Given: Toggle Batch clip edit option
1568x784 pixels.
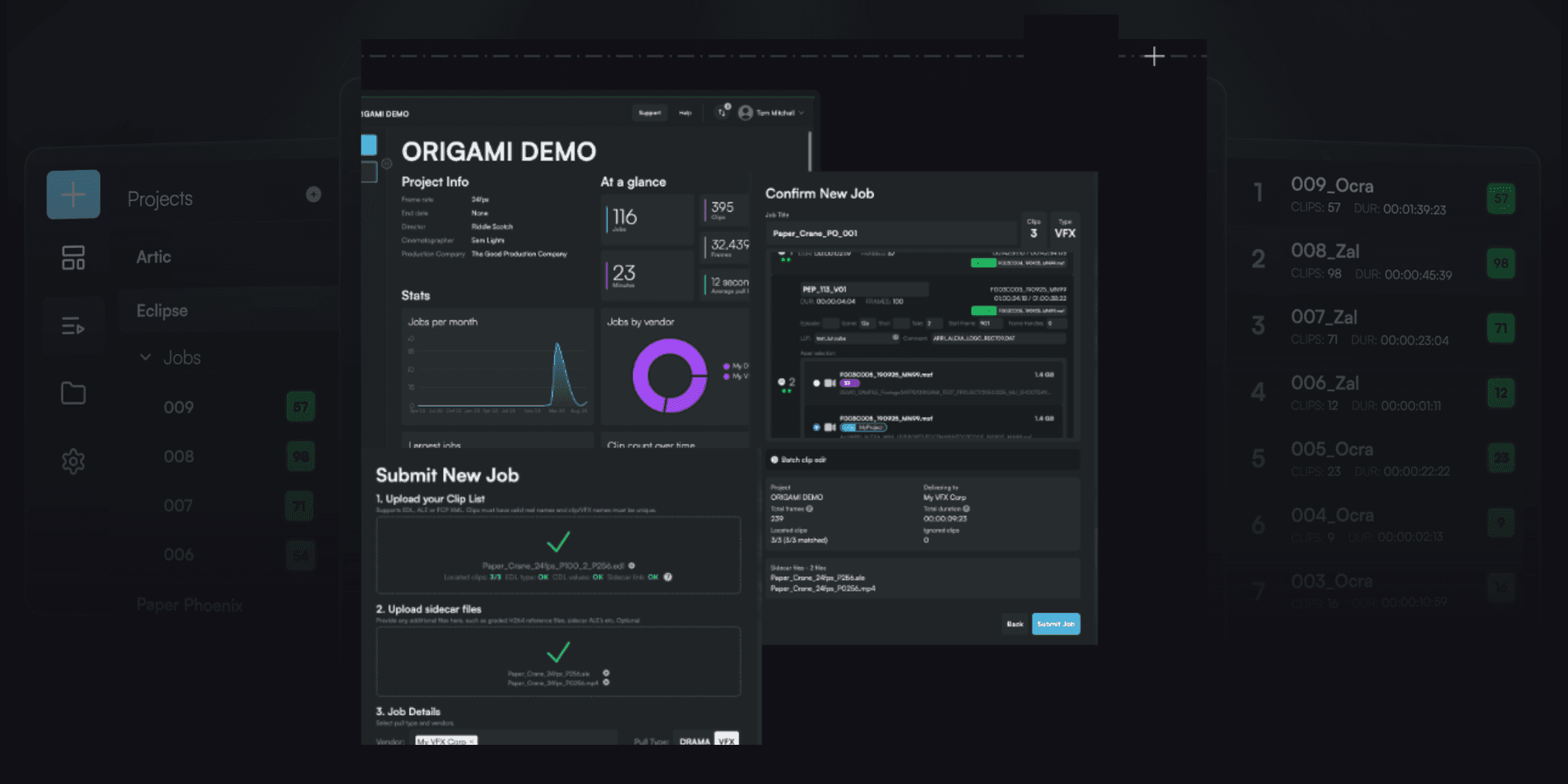Looking at the screenshot, I should tap(775, 459).
